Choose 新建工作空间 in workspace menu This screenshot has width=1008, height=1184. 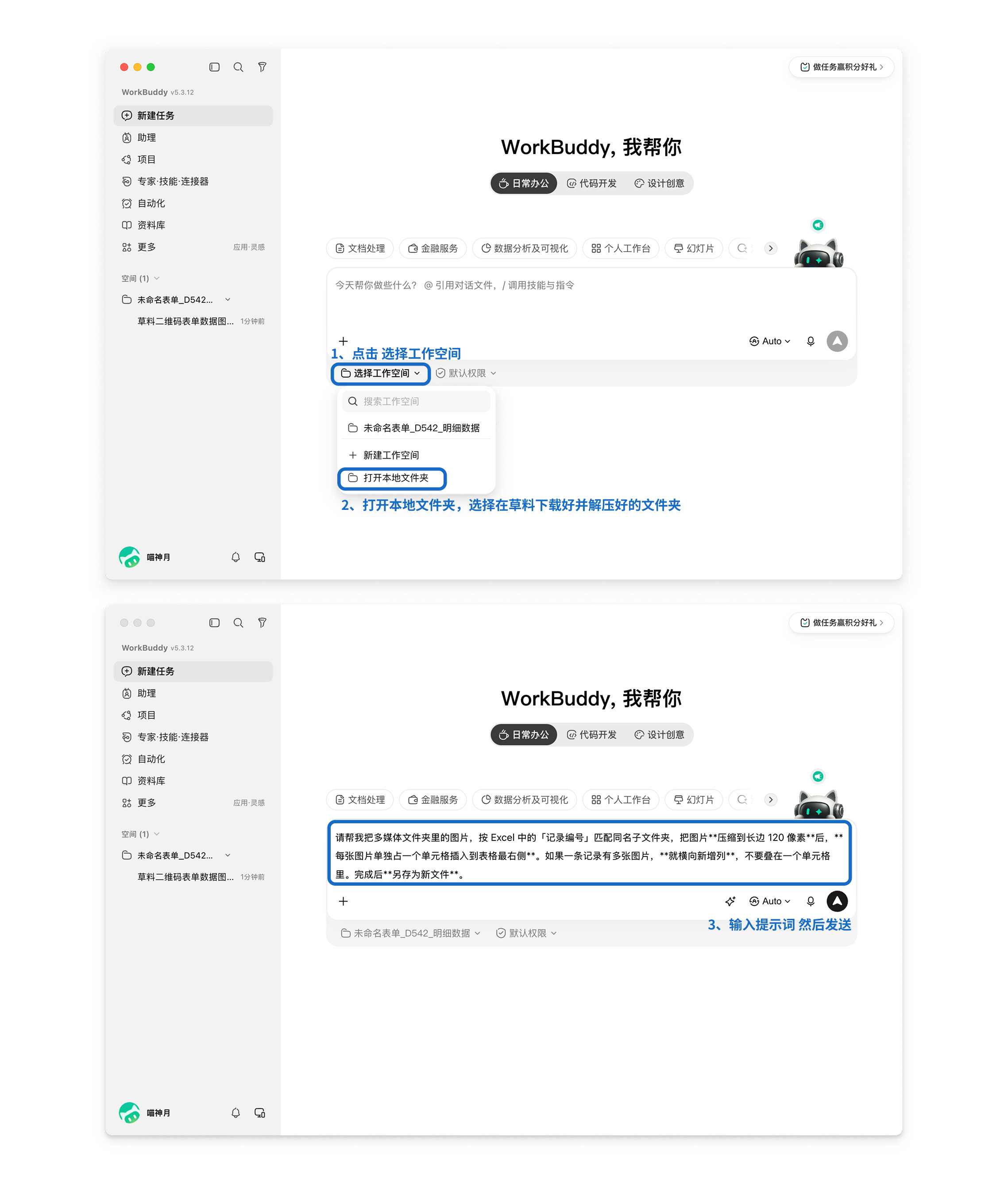(x=417, y=455)
